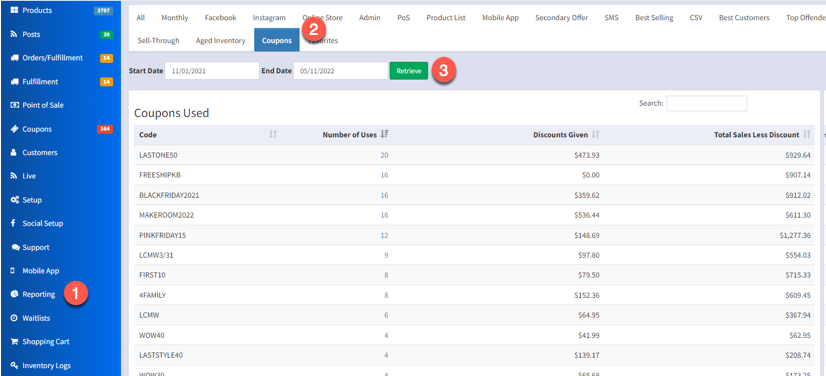Focus the Coupons Used search box
Image resolution: width=826 pixels, height=376 pixels.
pos(706,103)
